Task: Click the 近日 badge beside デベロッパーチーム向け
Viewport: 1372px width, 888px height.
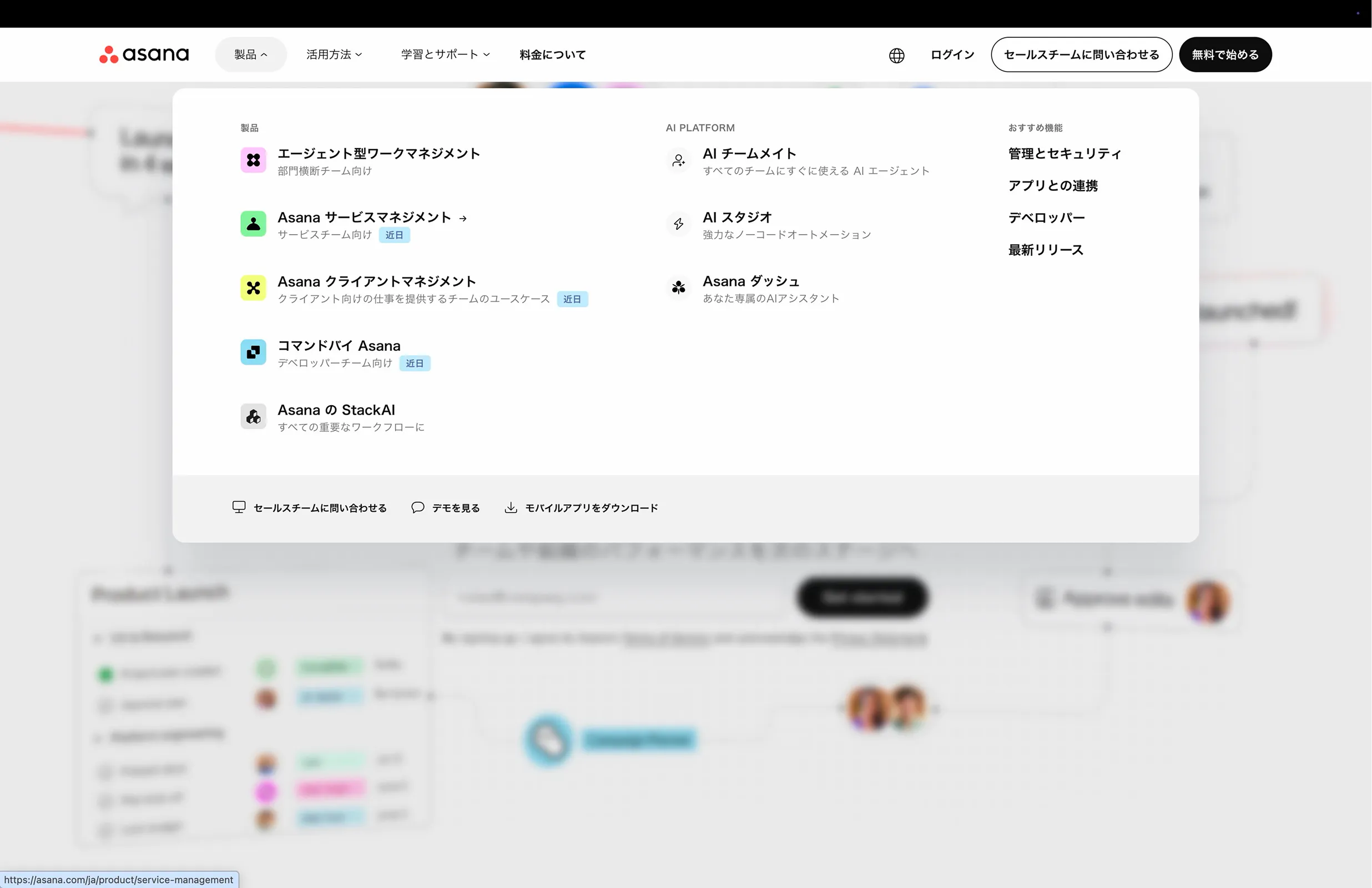Action: tap(415, 364)
